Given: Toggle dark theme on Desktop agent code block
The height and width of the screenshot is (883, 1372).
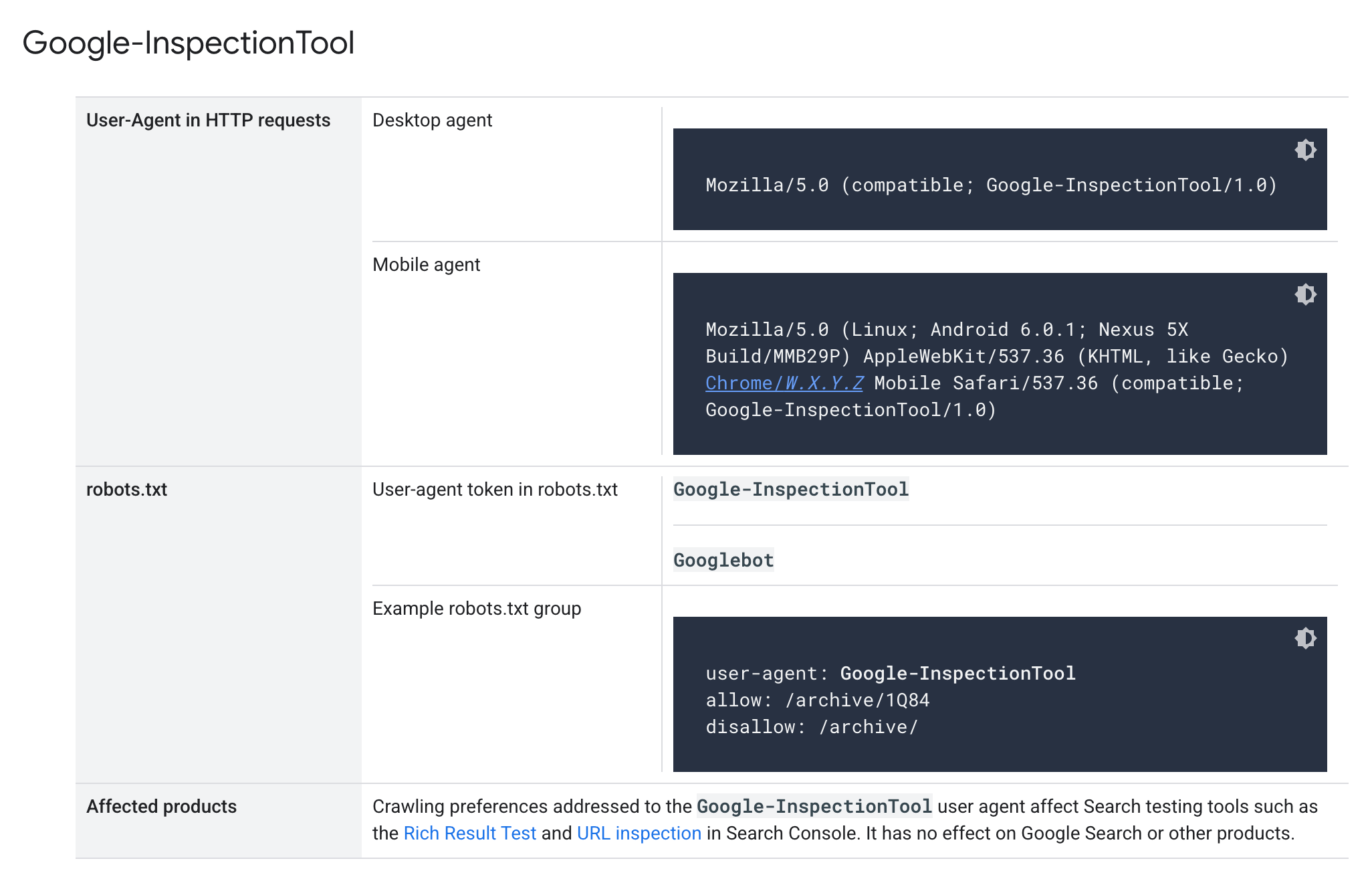Looking at the screenshot, I should pyautogui.click(x=1305, y=150).
